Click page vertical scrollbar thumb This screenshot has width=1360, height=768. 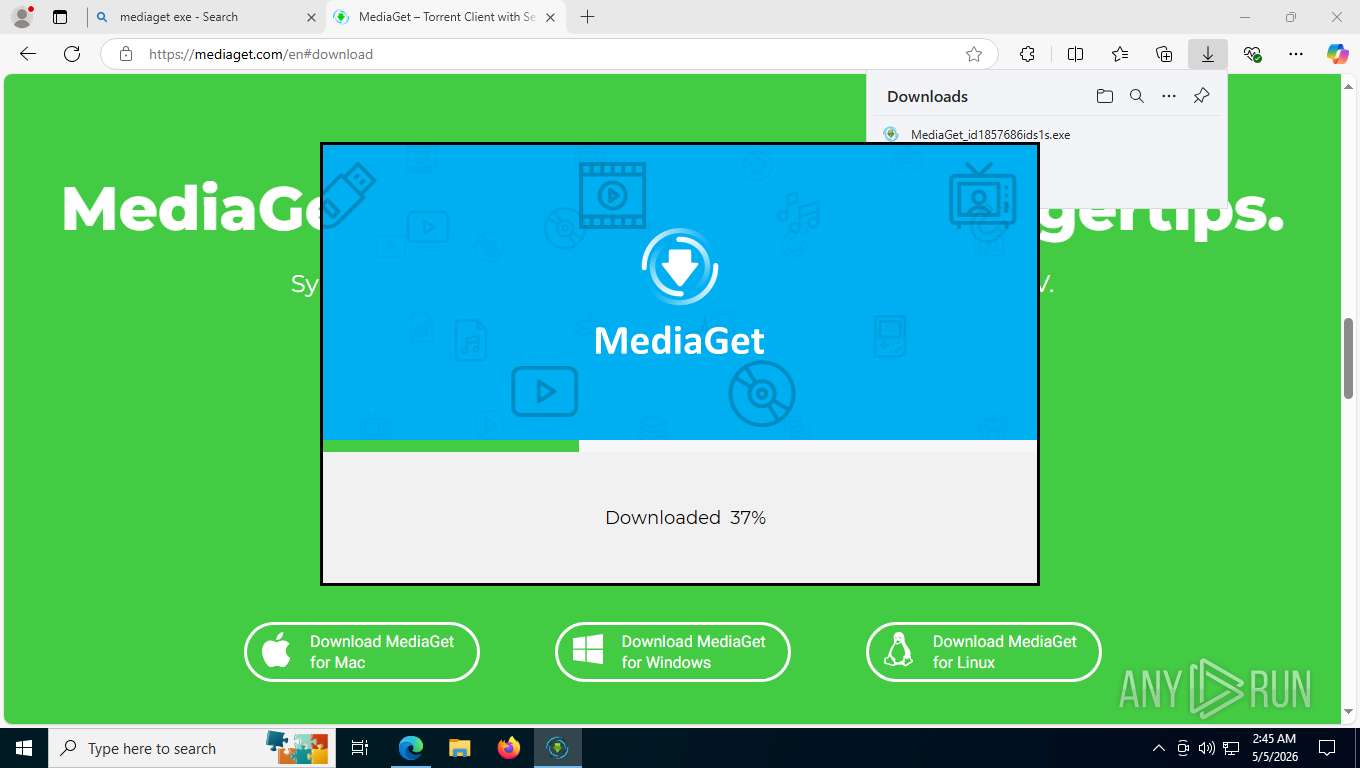coord(1349,356)
